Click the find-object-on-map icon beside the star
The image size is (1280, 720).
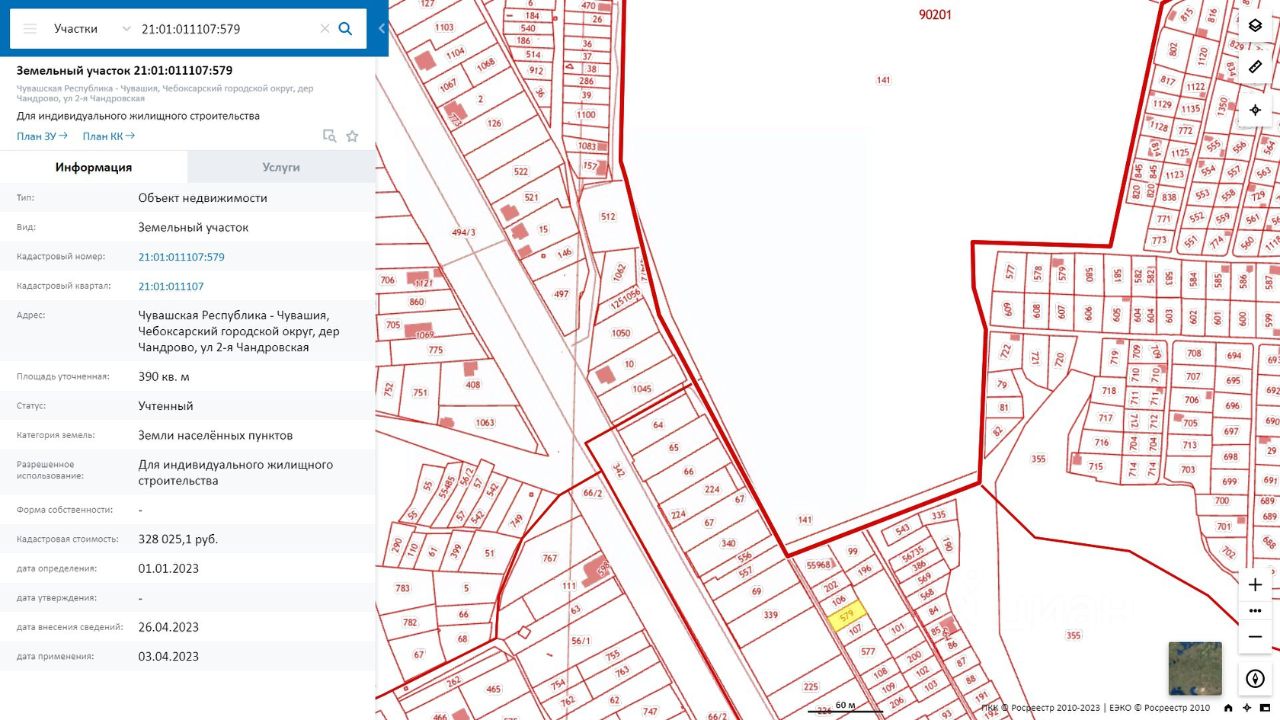tap(329, 136)
